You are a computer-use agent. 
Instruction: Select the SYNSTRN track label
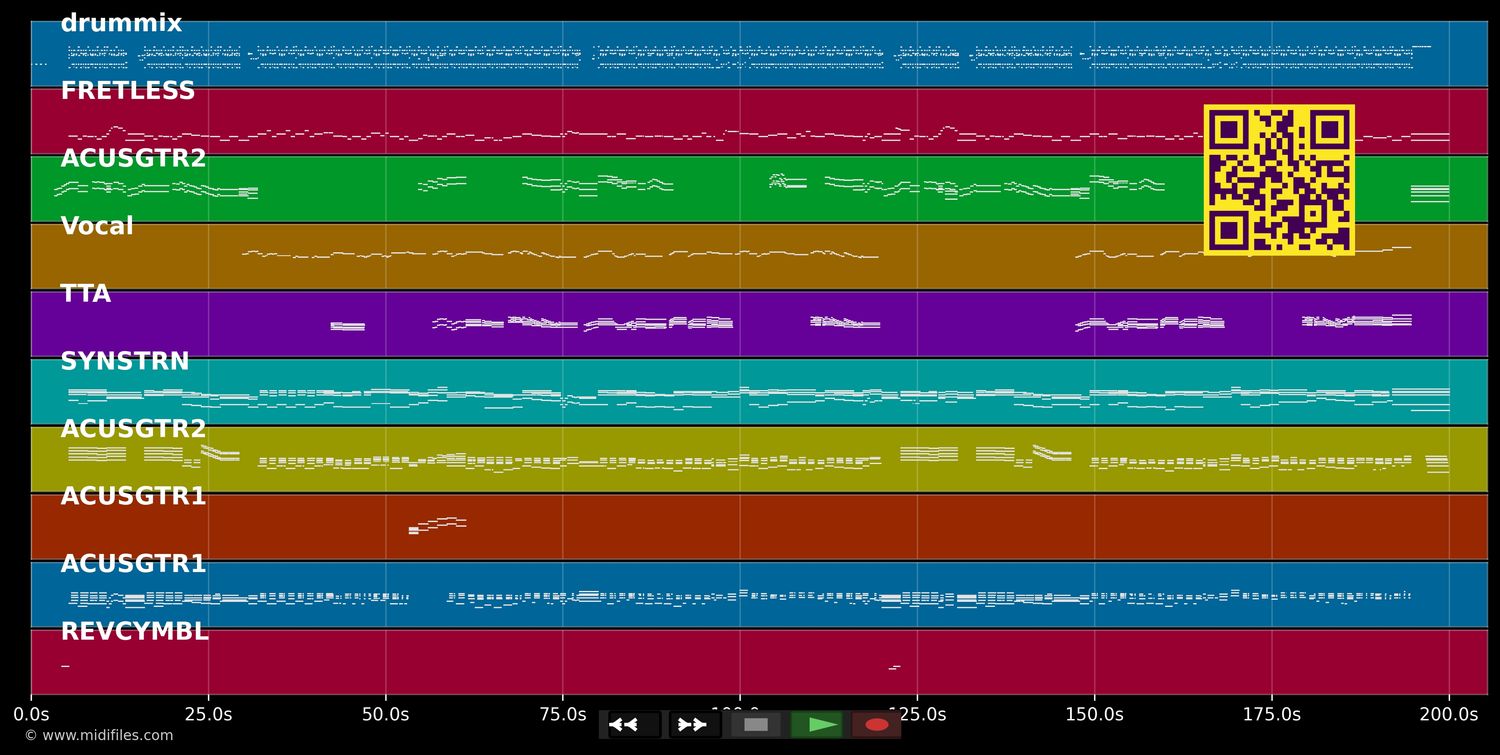click(x=124, y=362)
